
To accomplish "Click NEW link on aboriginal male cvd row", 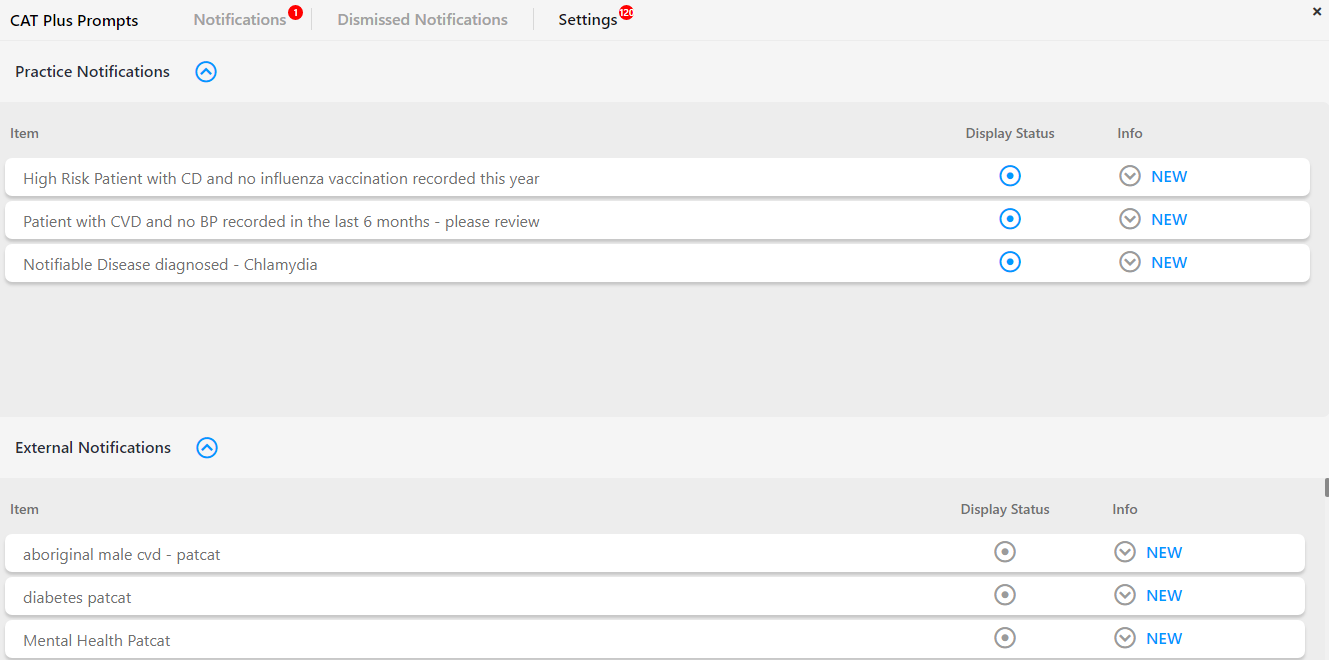I will (x=1164, y=553).
